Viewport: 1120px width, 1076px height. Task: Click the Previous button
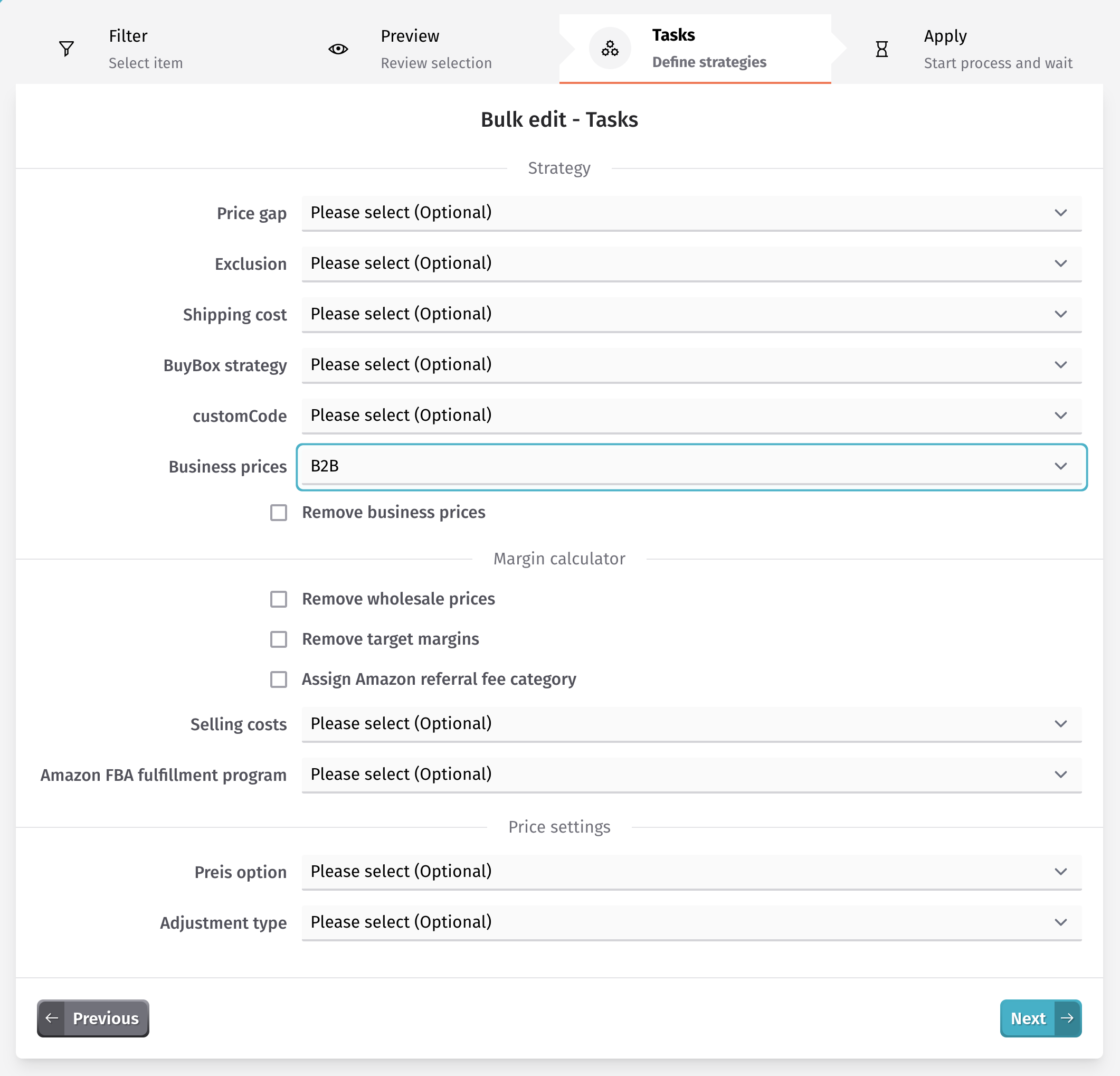click(x=93, y=1018)
